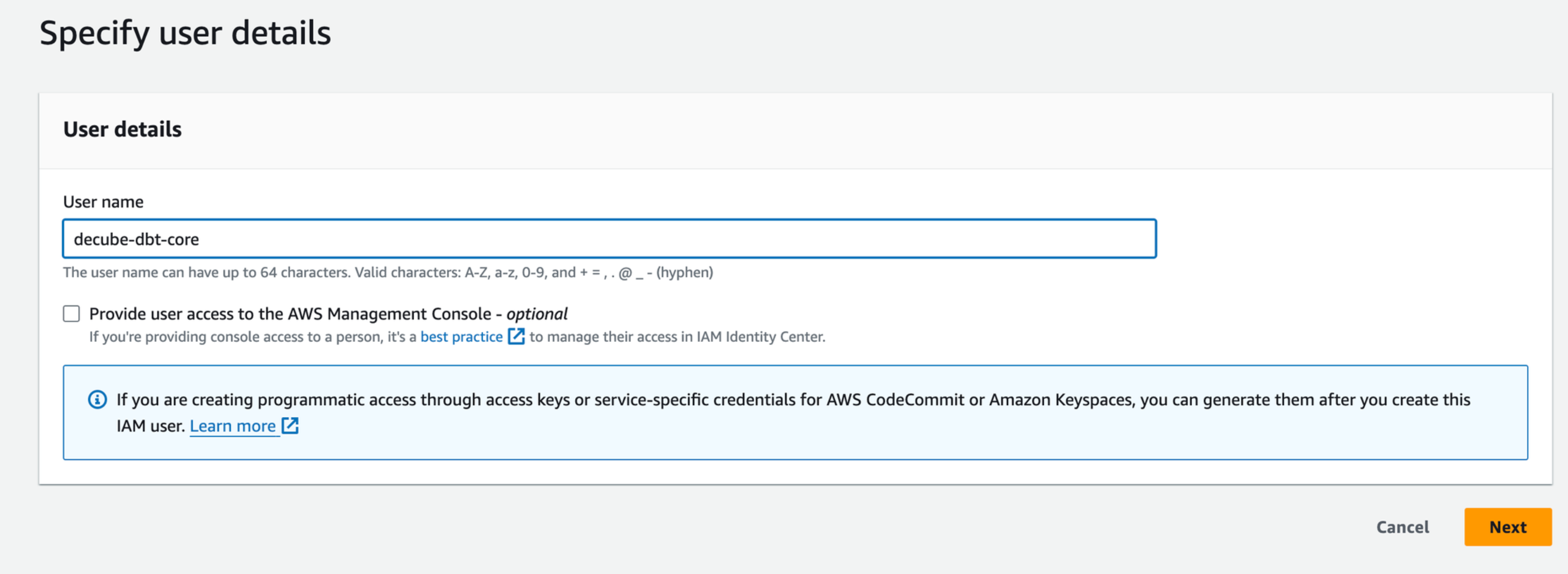Viewport: 1568px width, 574px height.
Task: Enable AWS Management Console access checkbox
Action: click(x=71, y=314)
